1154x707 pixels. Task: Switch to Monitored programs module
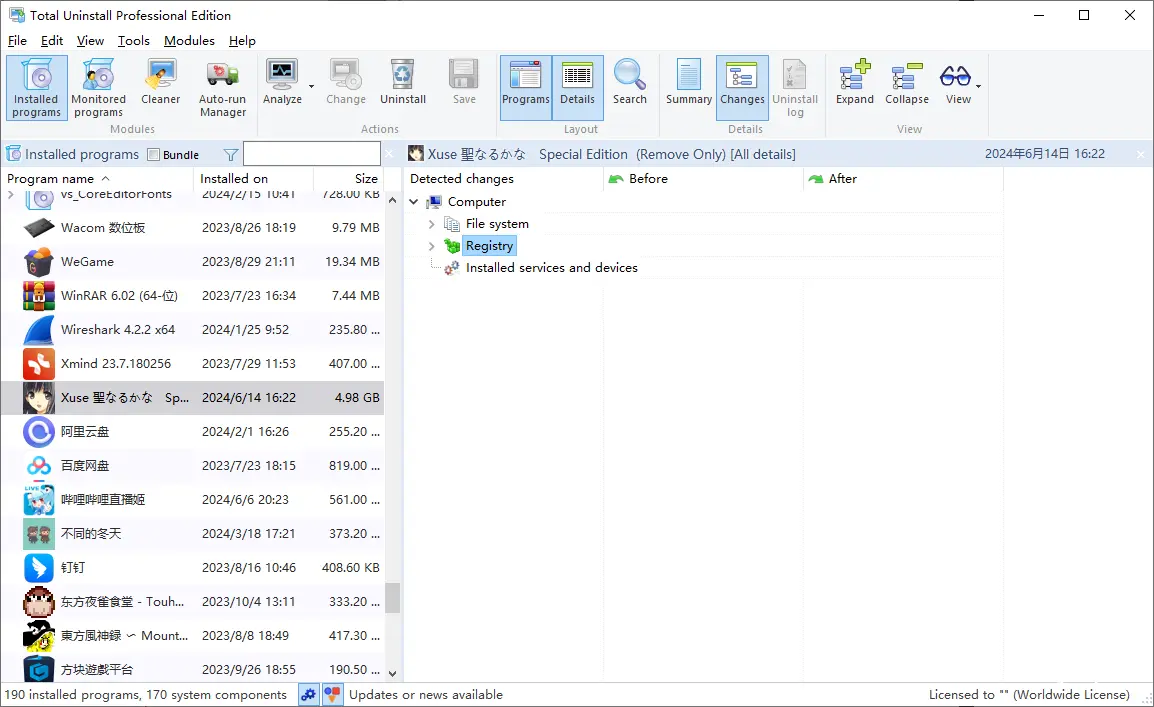coord(98,88)
